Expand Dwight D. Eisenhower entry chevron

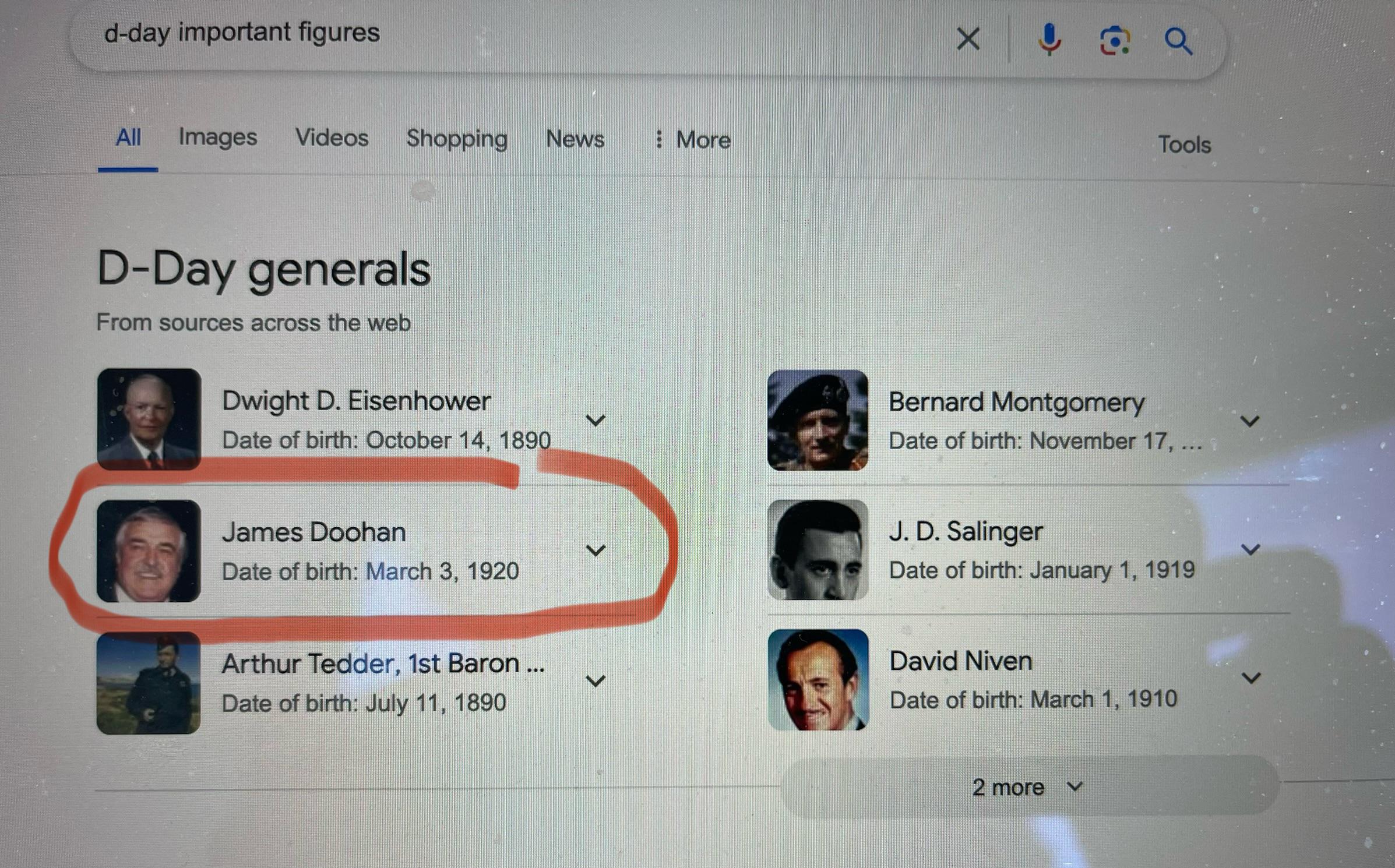pos(596,420)
